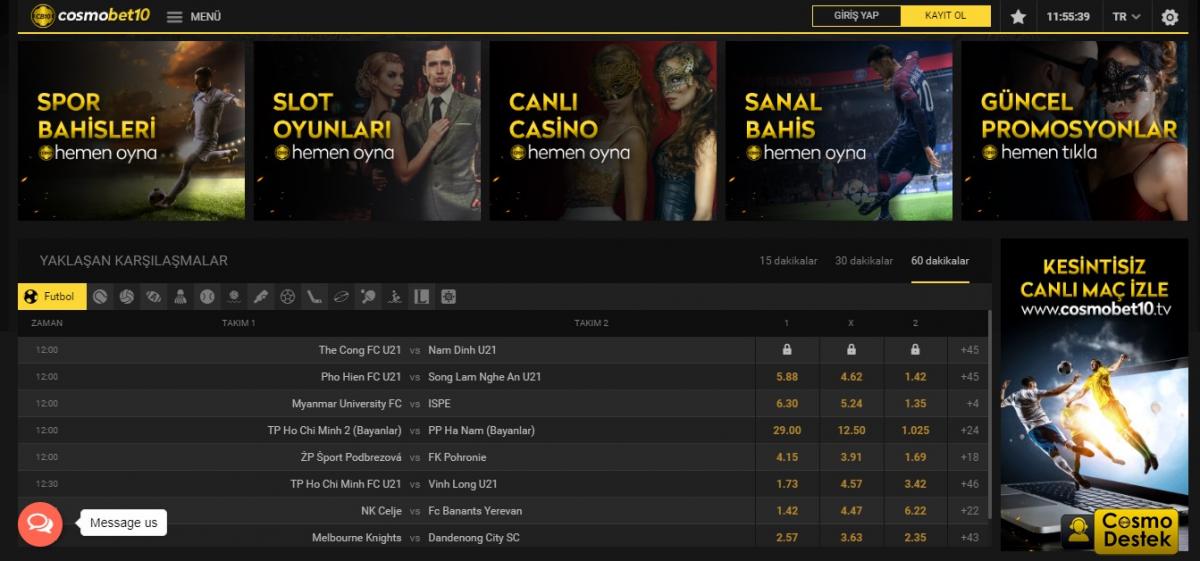The image size is (1200, 561).
Task: Expand +46 markets for TP Ho Chi Minh FC U21
Action: click(x=968, y=484)
